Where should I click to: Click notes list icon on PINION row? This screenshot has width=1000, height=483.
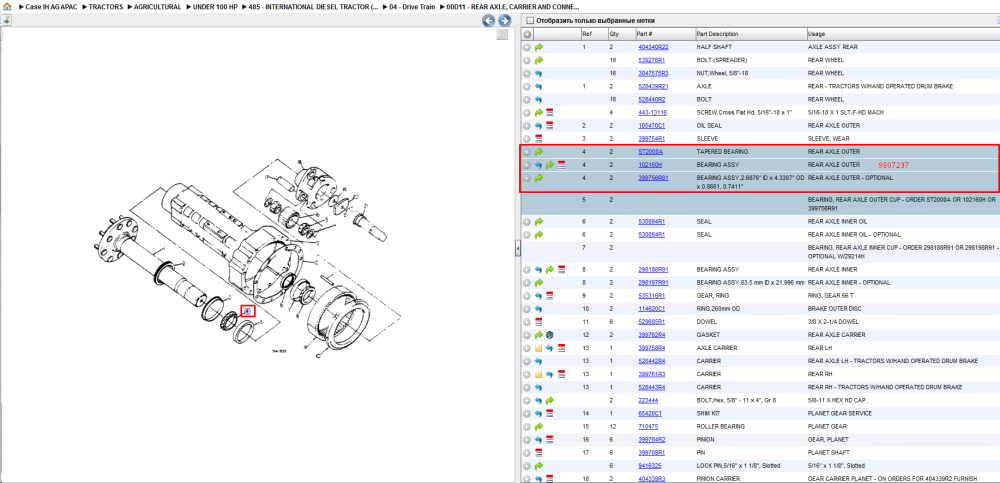coord(550,440)
